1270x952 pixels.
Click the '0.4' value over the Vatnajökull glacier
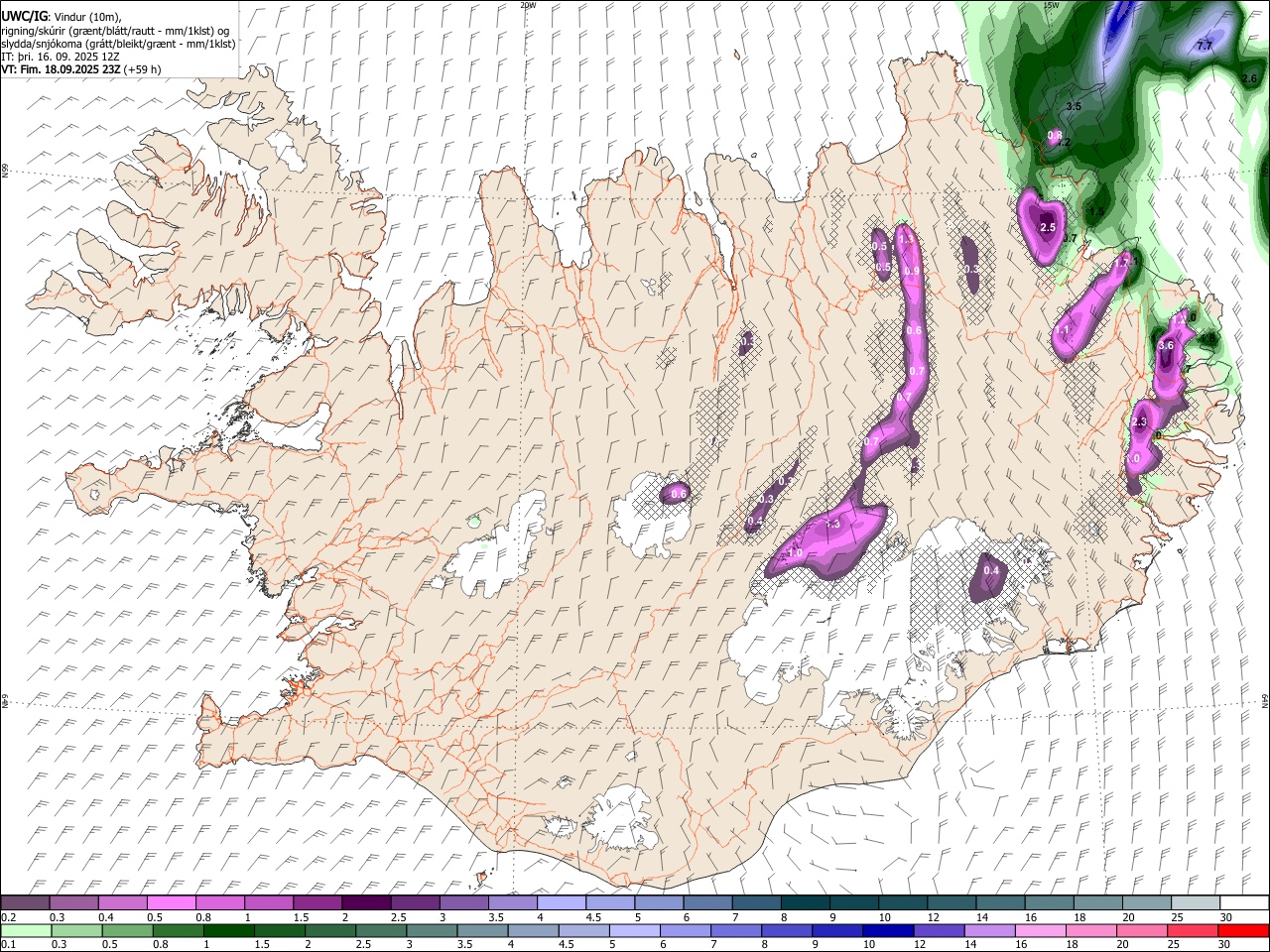click(x=991, y=570)
